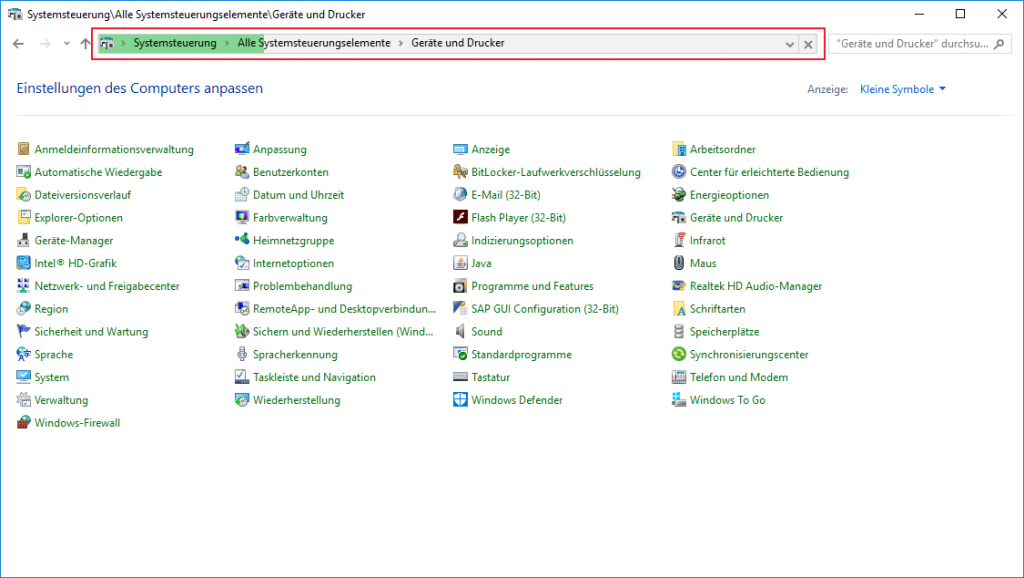1024x578 pixels.
Task: Click the Sprache link
Action: [x=54, y=354]
